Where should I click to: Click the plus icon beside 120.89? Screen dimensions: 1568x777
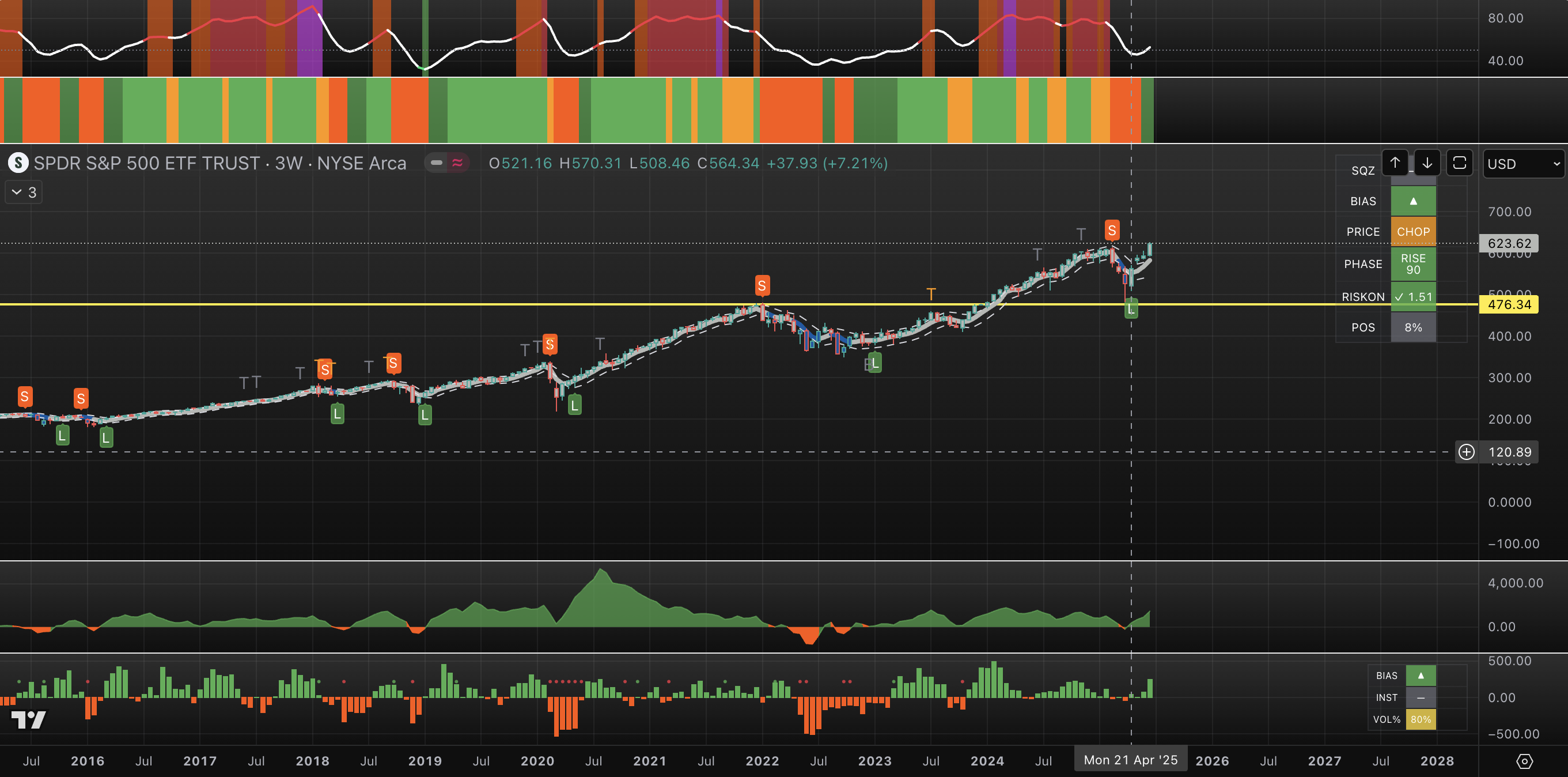pos(1467,452)
